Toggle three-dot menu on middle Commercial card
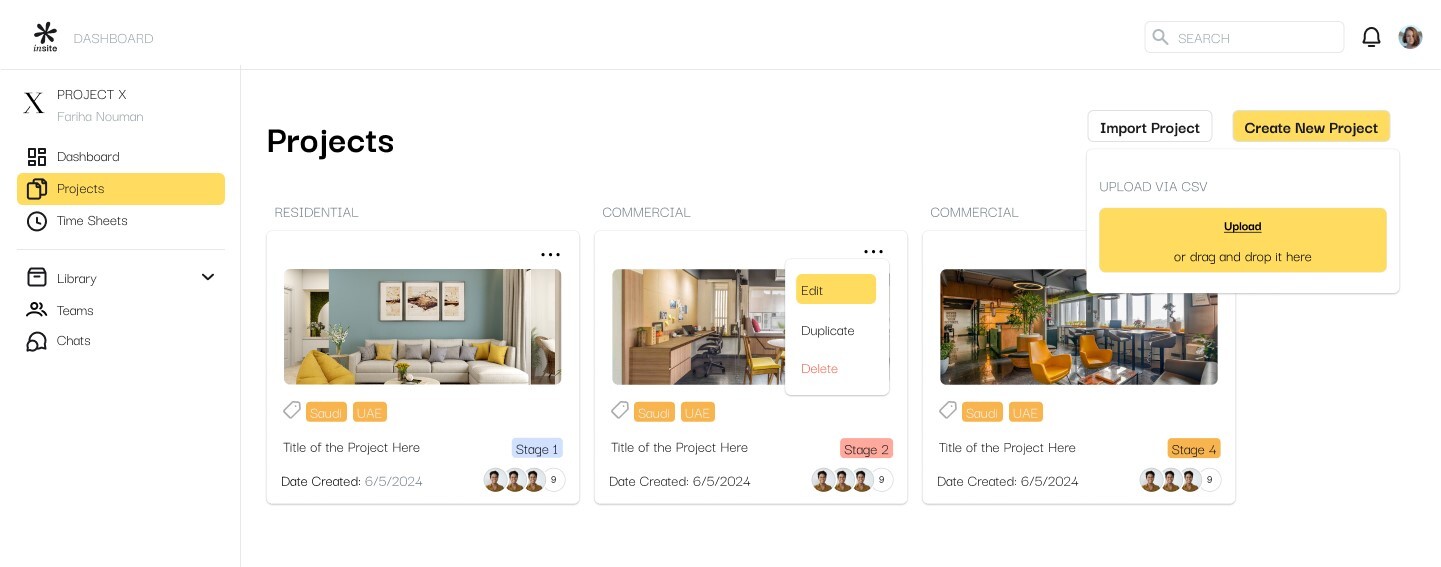The image size is (1441, 567). (873, 252)
